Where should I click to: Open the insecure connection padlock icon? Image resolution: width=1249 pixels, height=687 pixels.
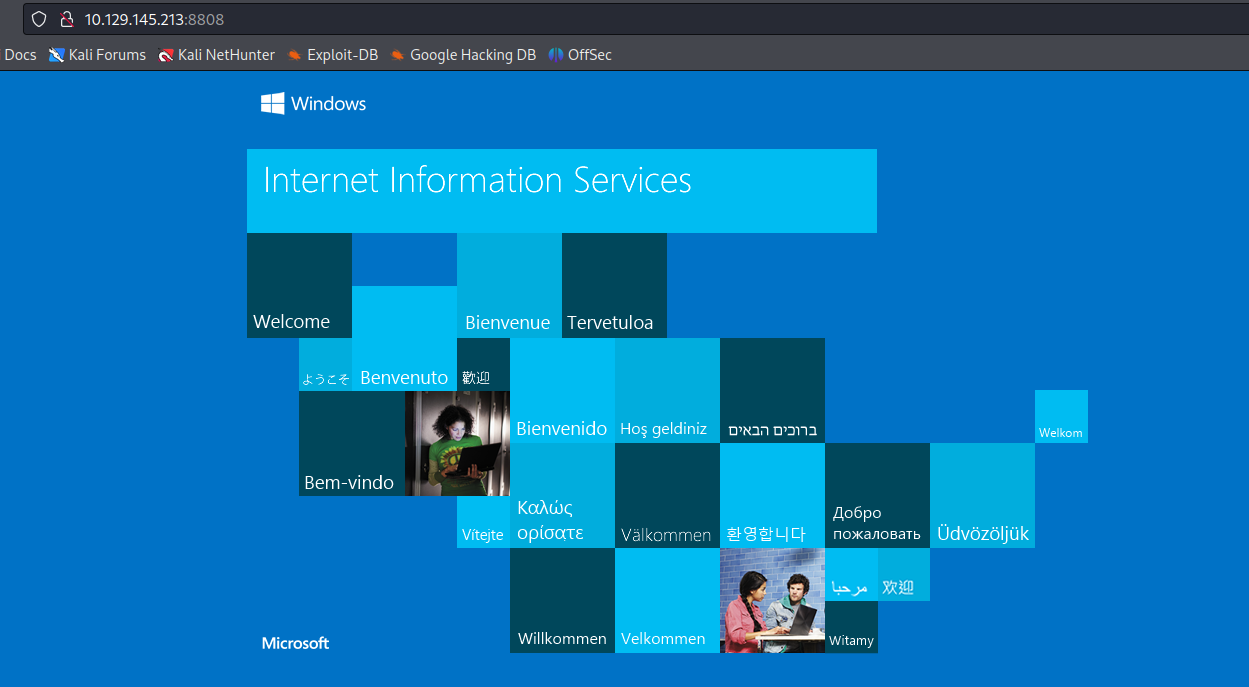67,19
